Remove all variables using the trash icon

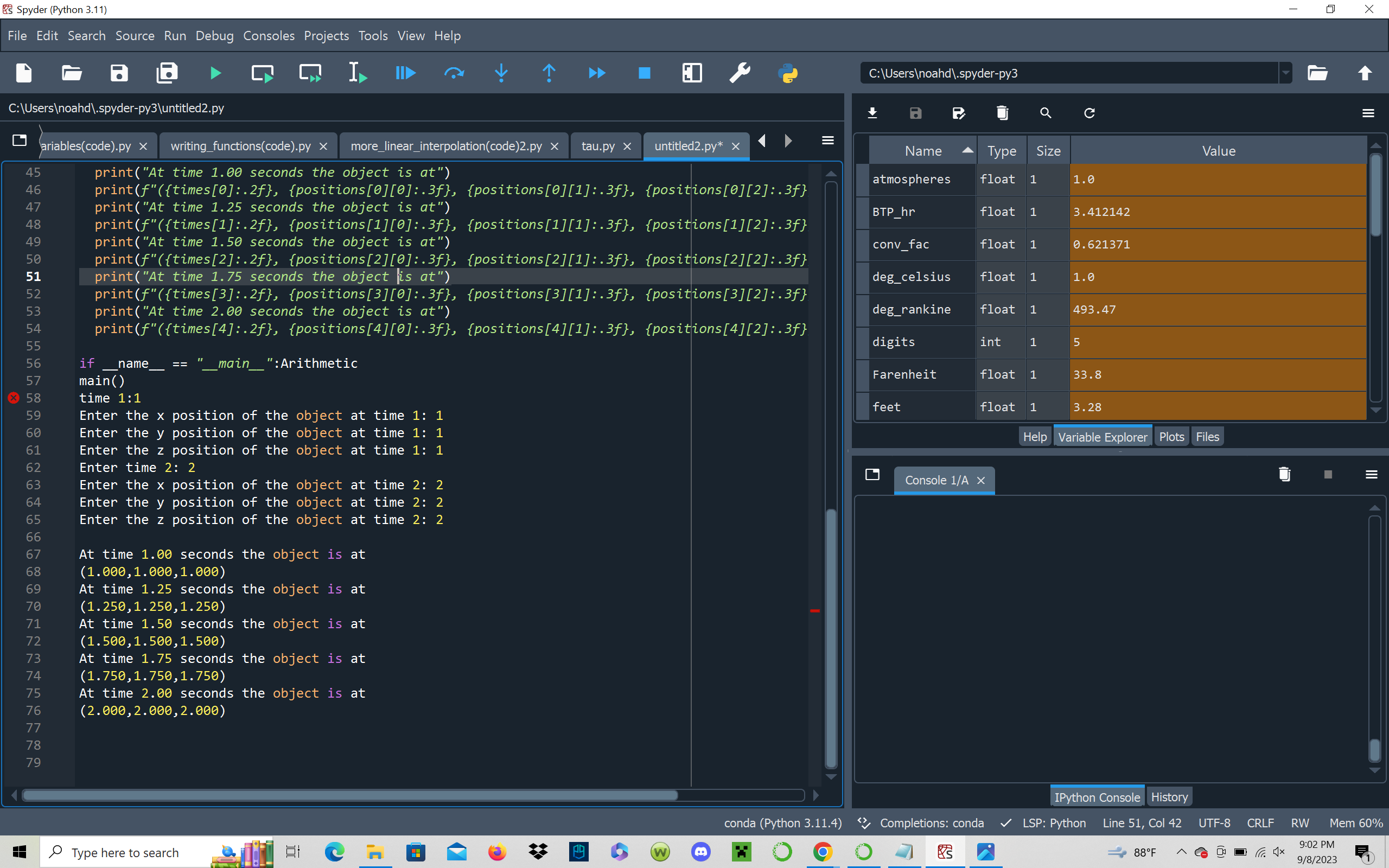tap(1002, 113)
